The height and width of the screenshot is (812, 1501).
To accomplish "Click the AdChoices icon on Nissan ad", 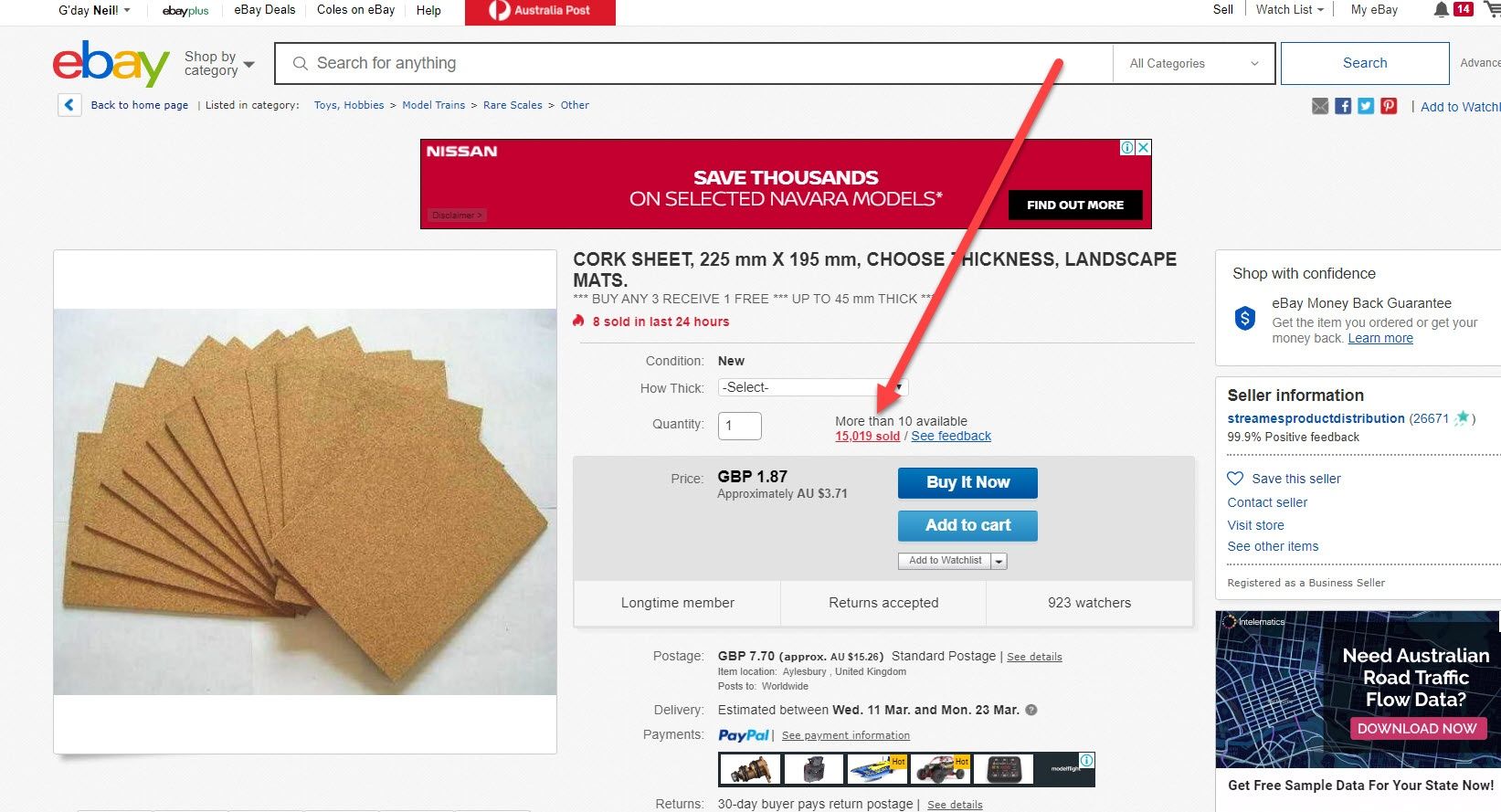I will tap(1128, 147).
